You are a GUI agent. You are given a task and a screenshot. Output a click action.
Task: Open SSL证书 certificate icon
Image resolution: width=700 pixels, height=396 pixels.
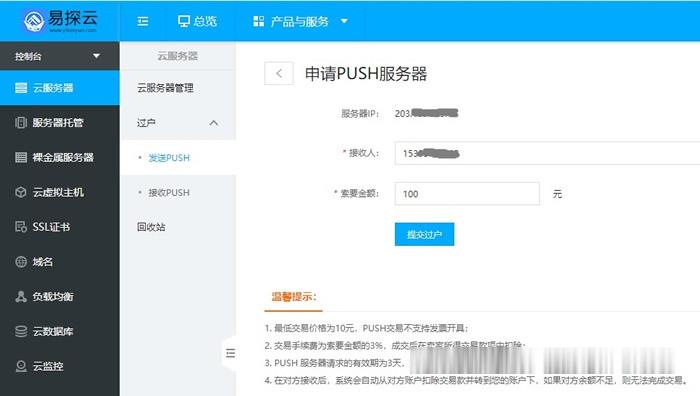coord(21,227)
